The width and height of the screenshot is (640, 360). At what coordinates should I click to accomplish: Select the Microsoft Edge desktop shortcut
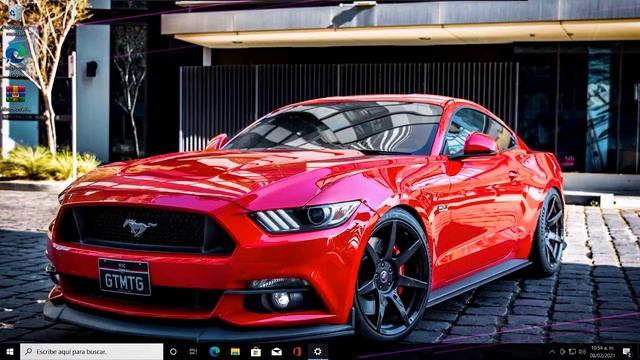click(16, 53)
